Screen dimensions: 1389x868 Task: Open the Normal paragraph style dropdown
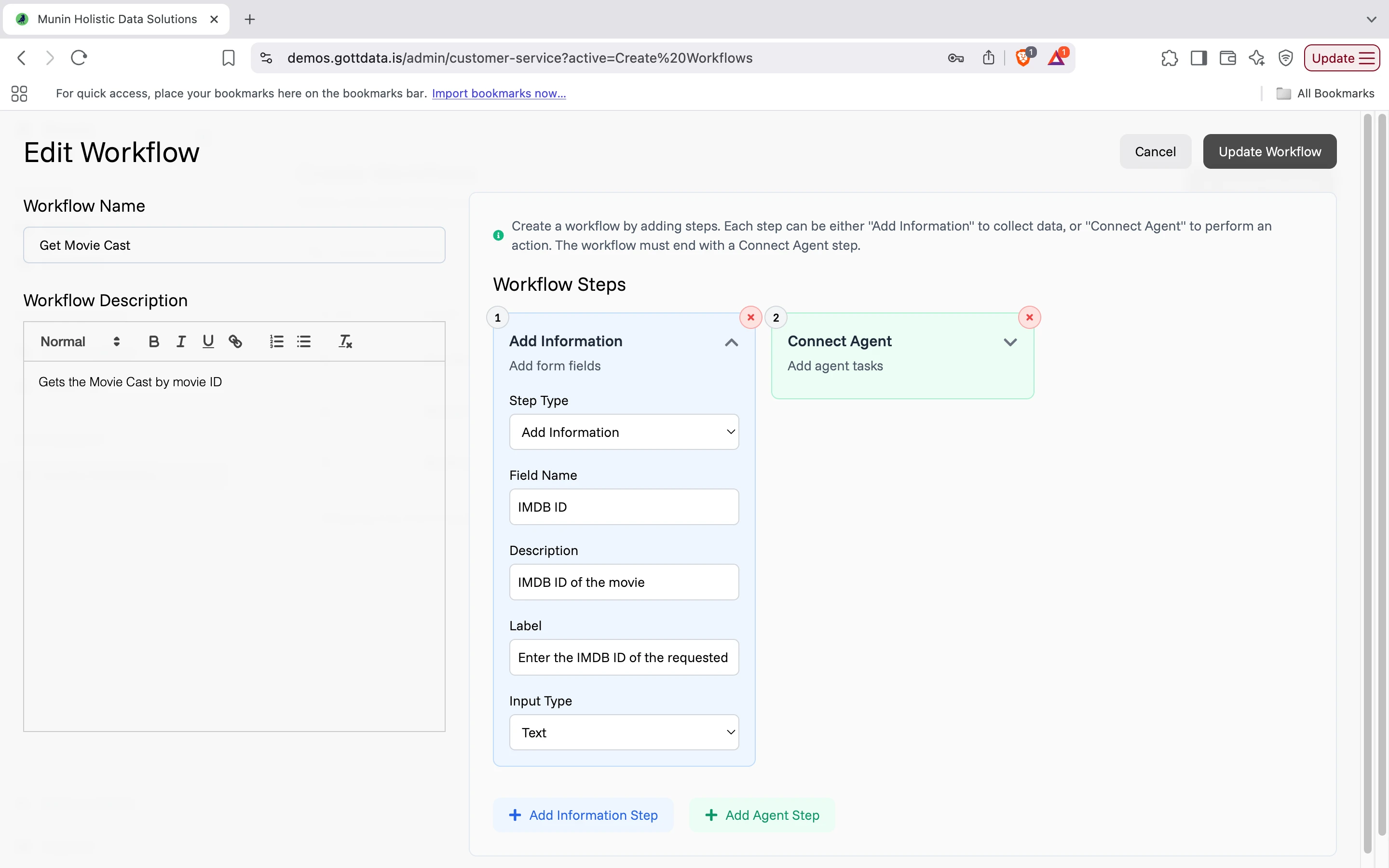click(79, 341)
